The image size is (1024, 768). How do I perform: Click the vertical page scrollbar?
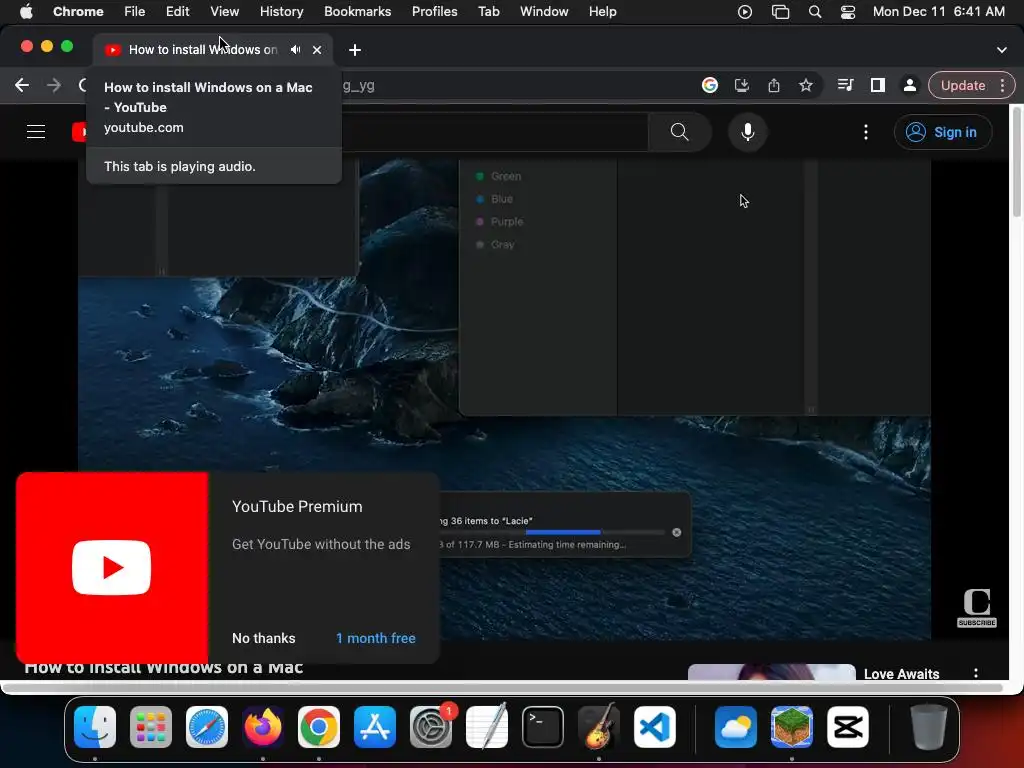point(1016,162)
